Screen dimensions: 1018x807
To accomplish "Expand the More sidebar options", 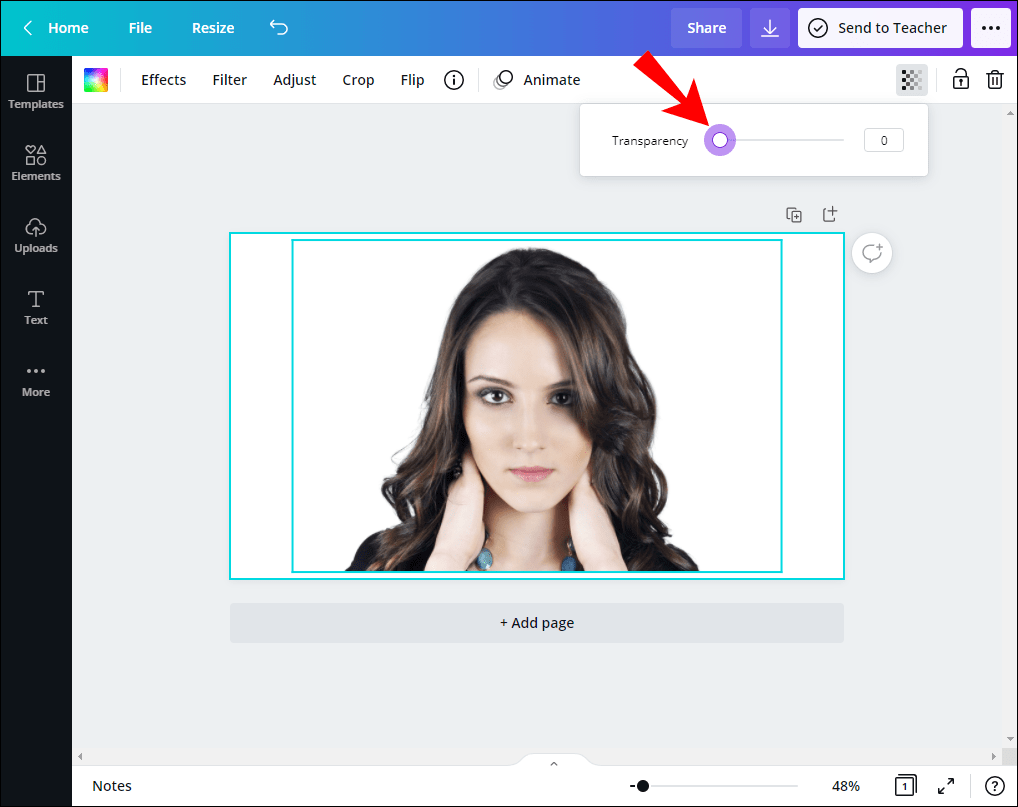I will pyautogui.click(x=36, y=379).
